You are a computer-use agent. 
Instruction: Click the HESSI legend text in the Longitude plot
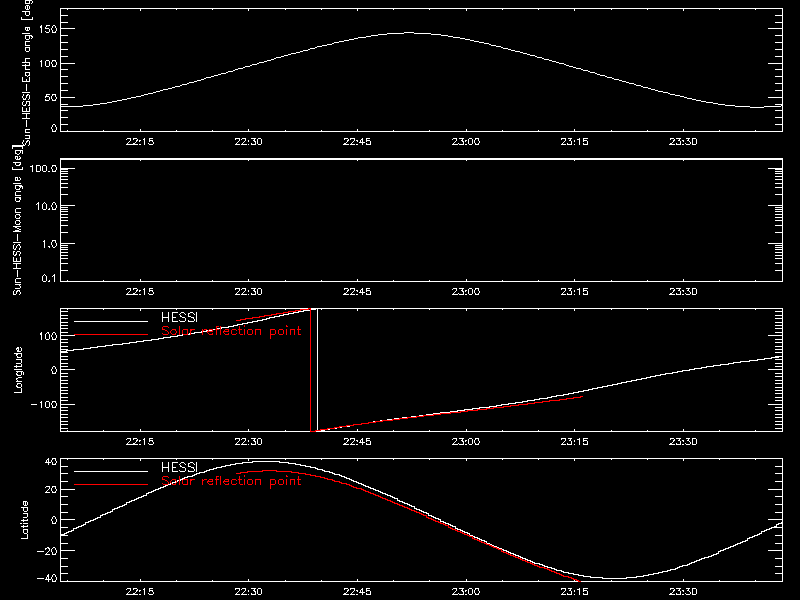click(179, 318)
